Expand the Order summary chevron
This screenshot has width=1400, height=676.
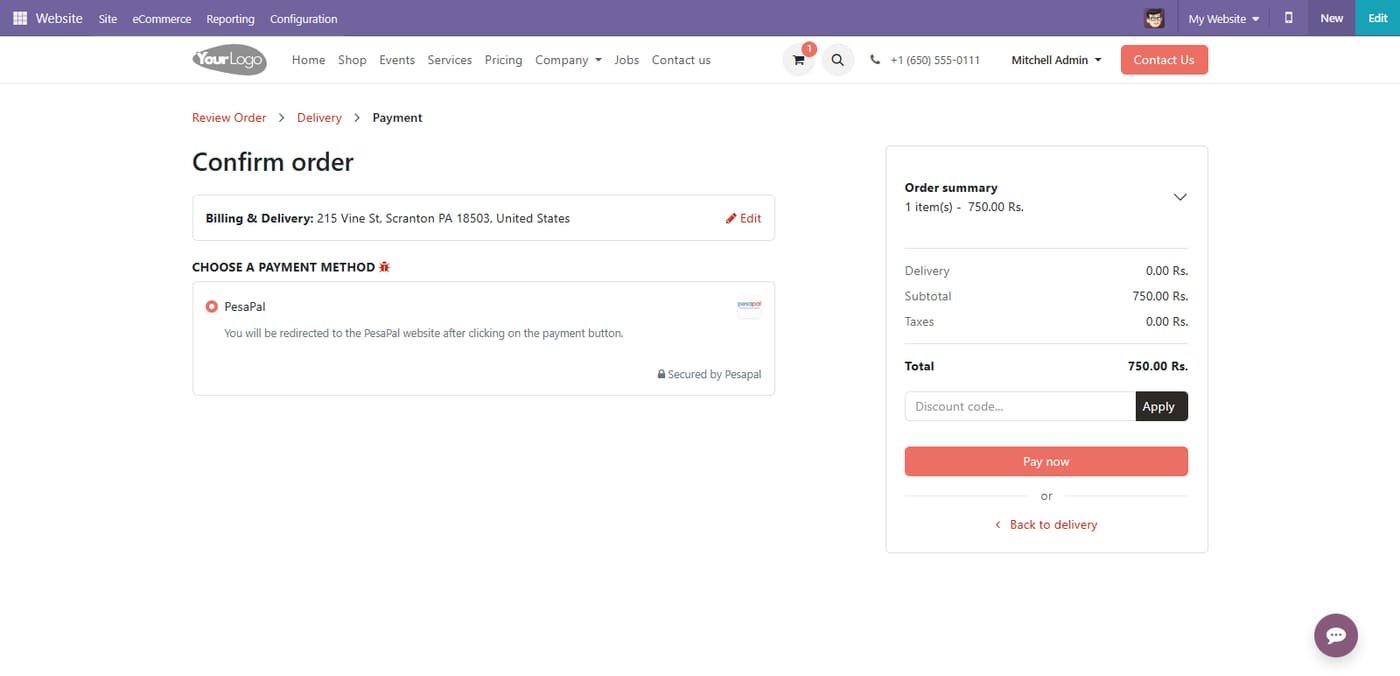pos(1180,197)
